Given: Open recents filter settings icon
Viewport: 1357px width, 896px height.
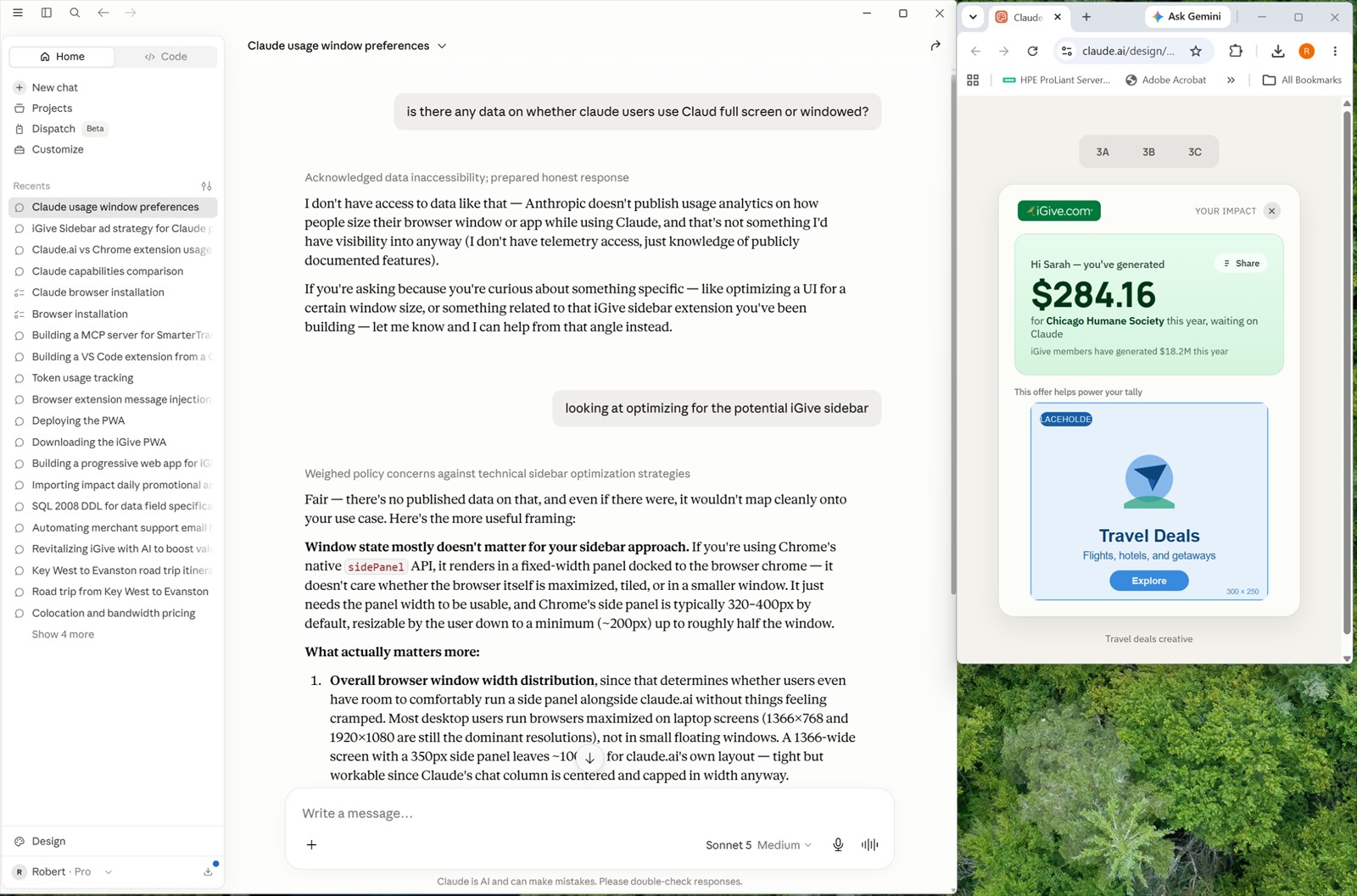Looking at the screenshot, I should point(206,186).
